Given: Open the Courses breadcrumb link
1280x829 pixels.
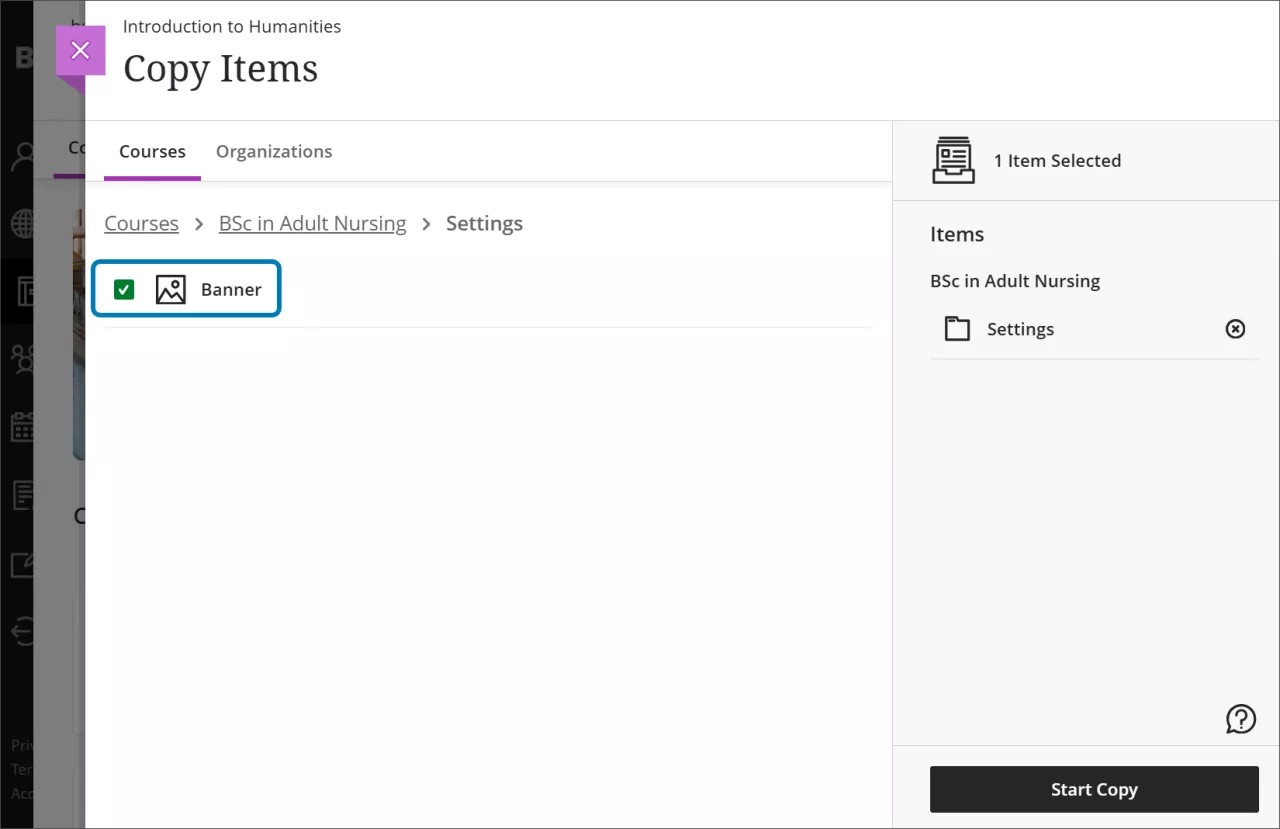Looking at the screenshot, I should (141, 223).
